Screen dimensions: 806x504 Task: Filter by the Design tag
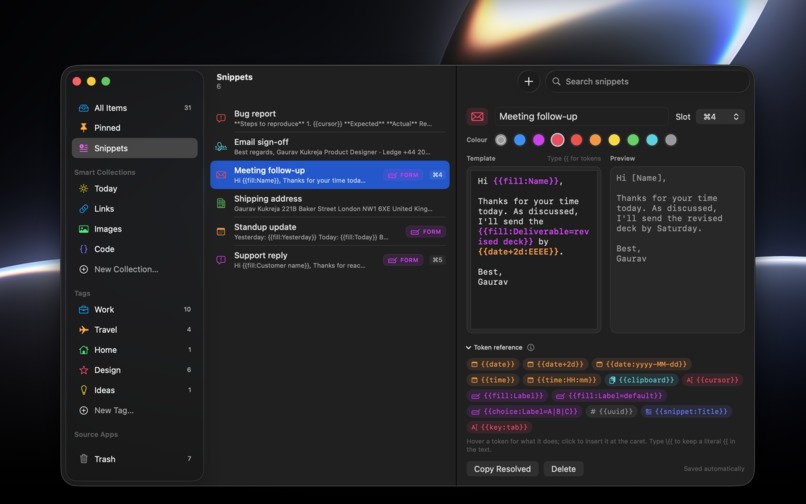pos(135,370)
